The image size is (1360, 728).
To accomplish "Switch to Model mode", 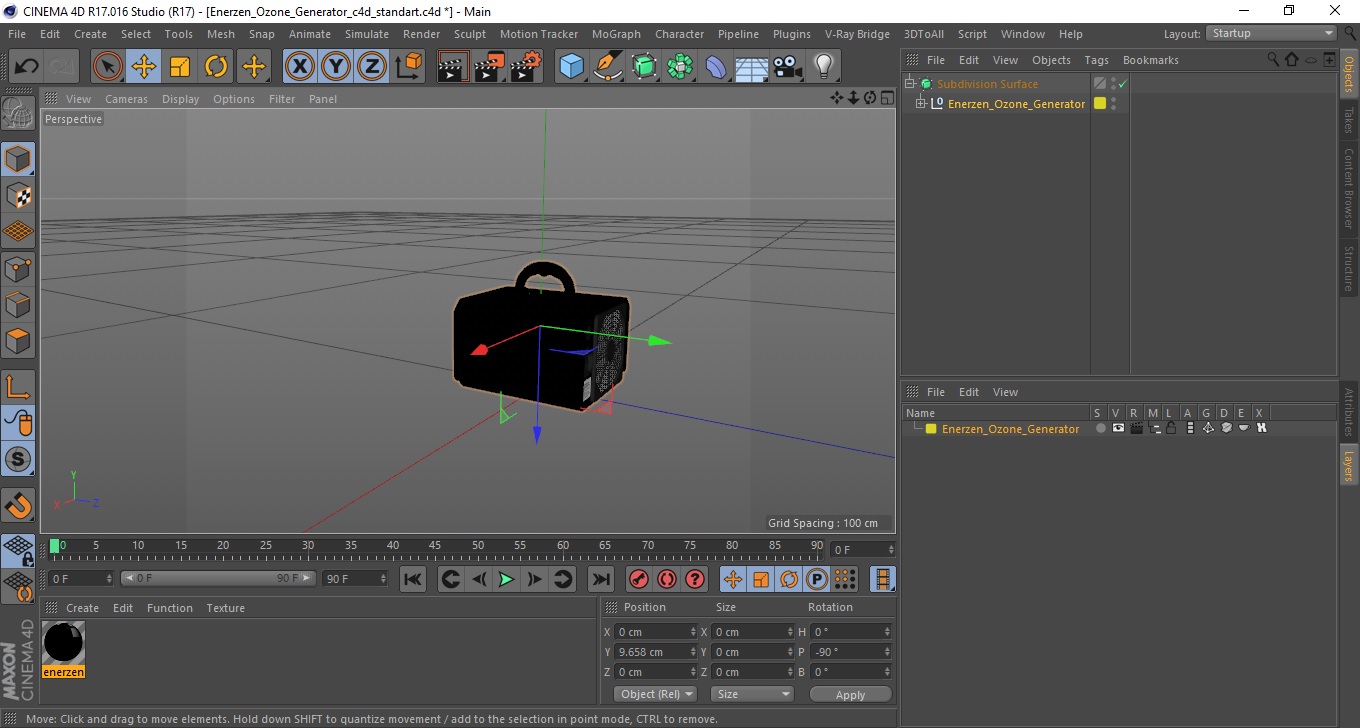I will [18, 159].
